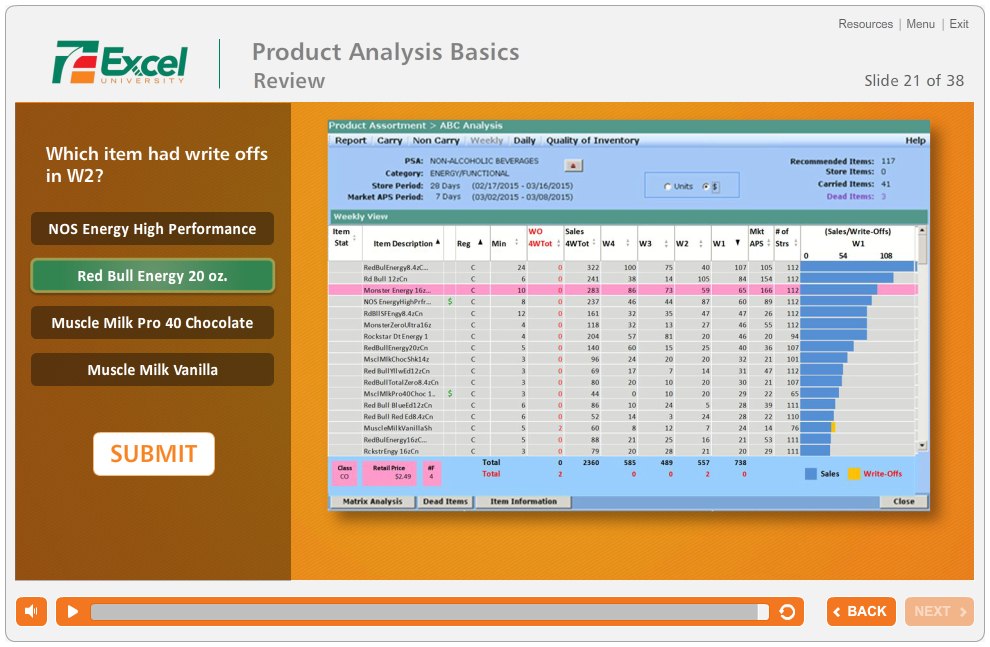This screenshot has height=647, width=990.
Task: Click the play icon in the player bar
Action: pyautogui.click(x=73, y=612)
